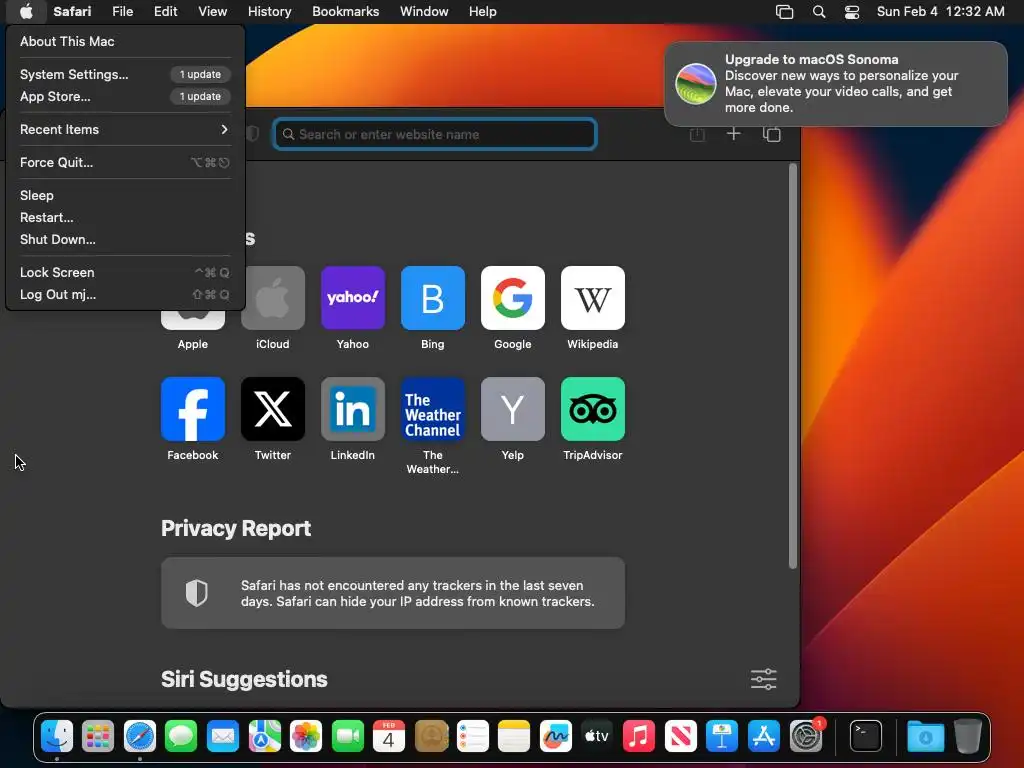Open the Bookmarks menu

[345, 11]
